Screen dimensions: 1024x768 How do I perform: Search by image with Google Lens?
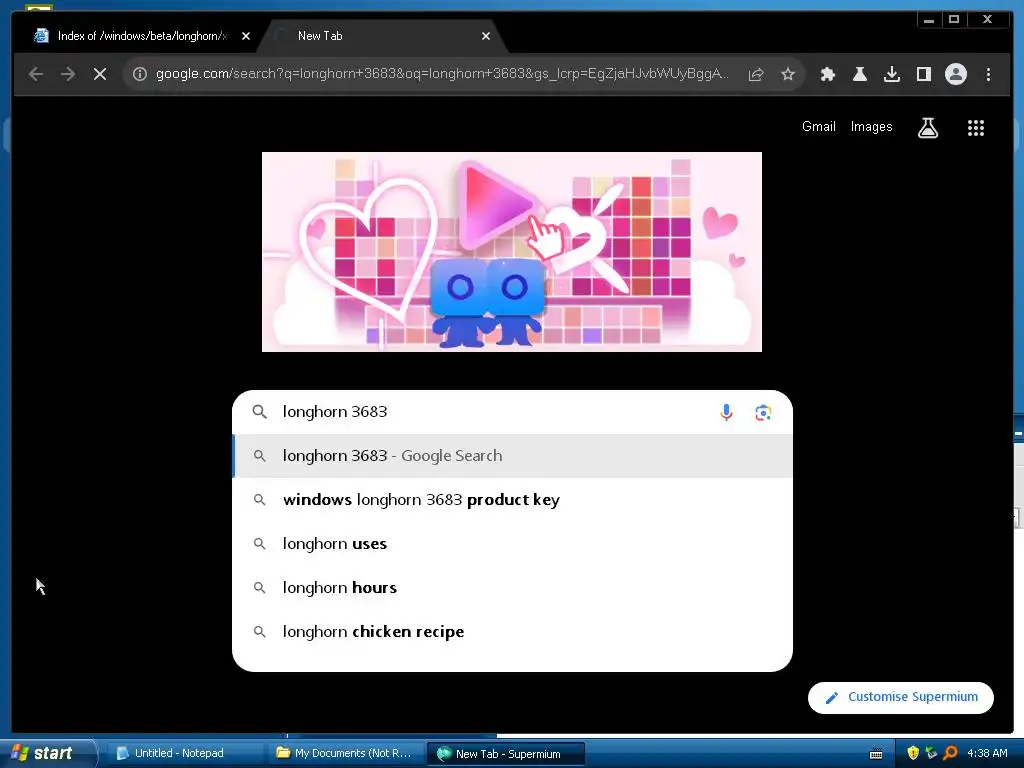pyautogui.click(x=763, y=413)
